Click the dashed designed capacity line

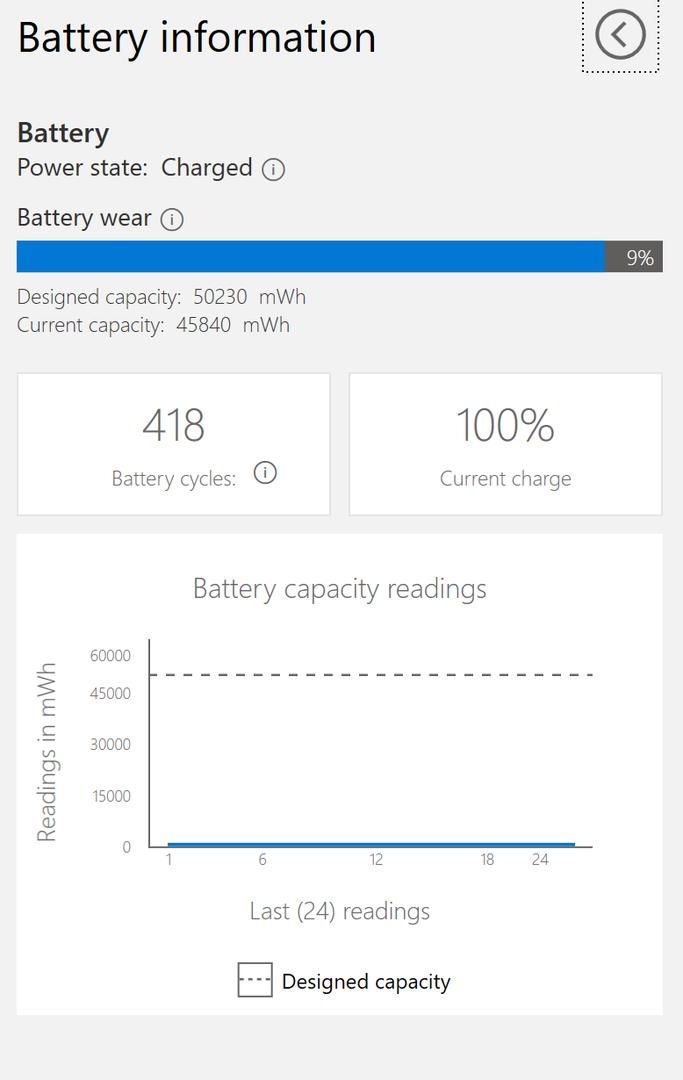(x=371, y=674)
